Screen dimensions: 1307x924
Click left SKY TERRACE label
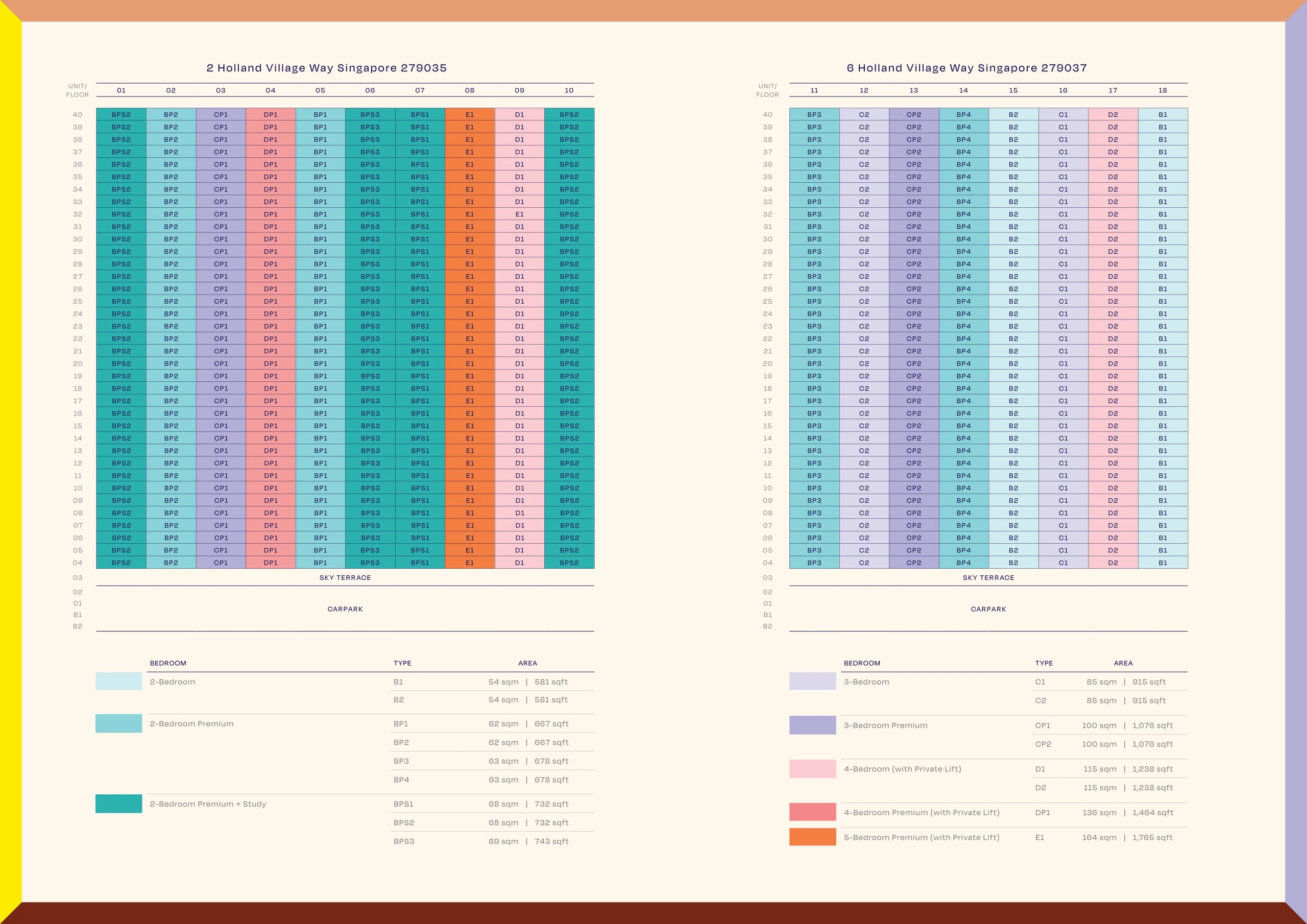point(345,577)
